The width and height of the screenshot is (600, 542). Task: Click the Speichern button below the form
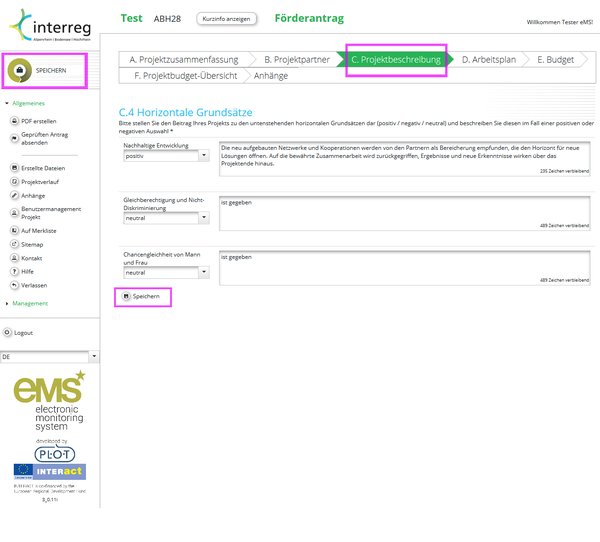click(x=141, y=297)
